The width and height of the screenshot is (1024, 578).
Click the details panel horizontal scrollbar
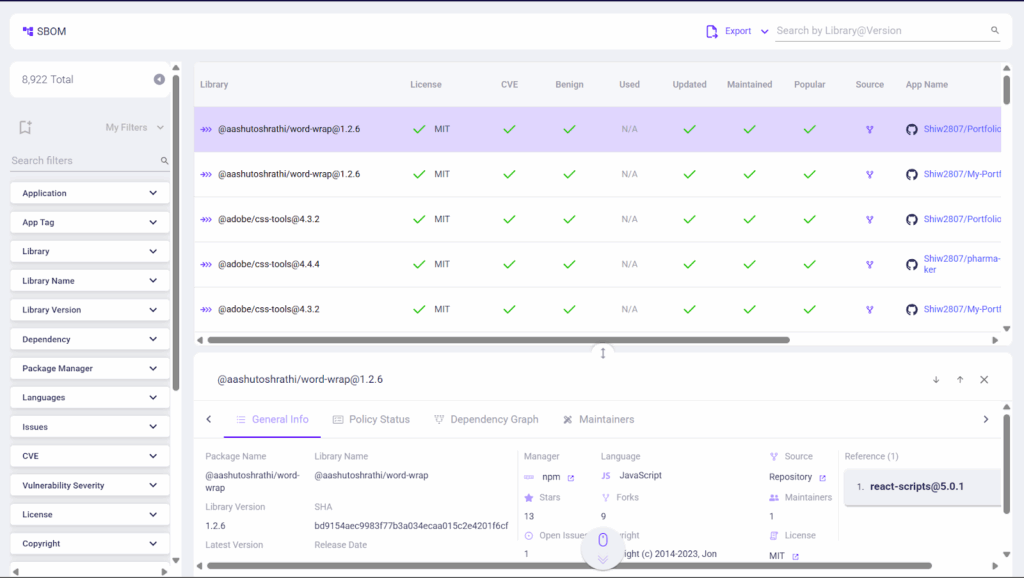click(569, 566)
